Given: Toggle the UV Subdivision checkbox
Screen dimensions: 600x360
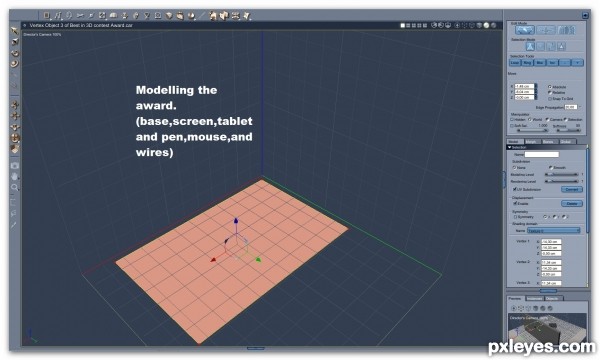Looking at the screenshot, I should 515,189.
